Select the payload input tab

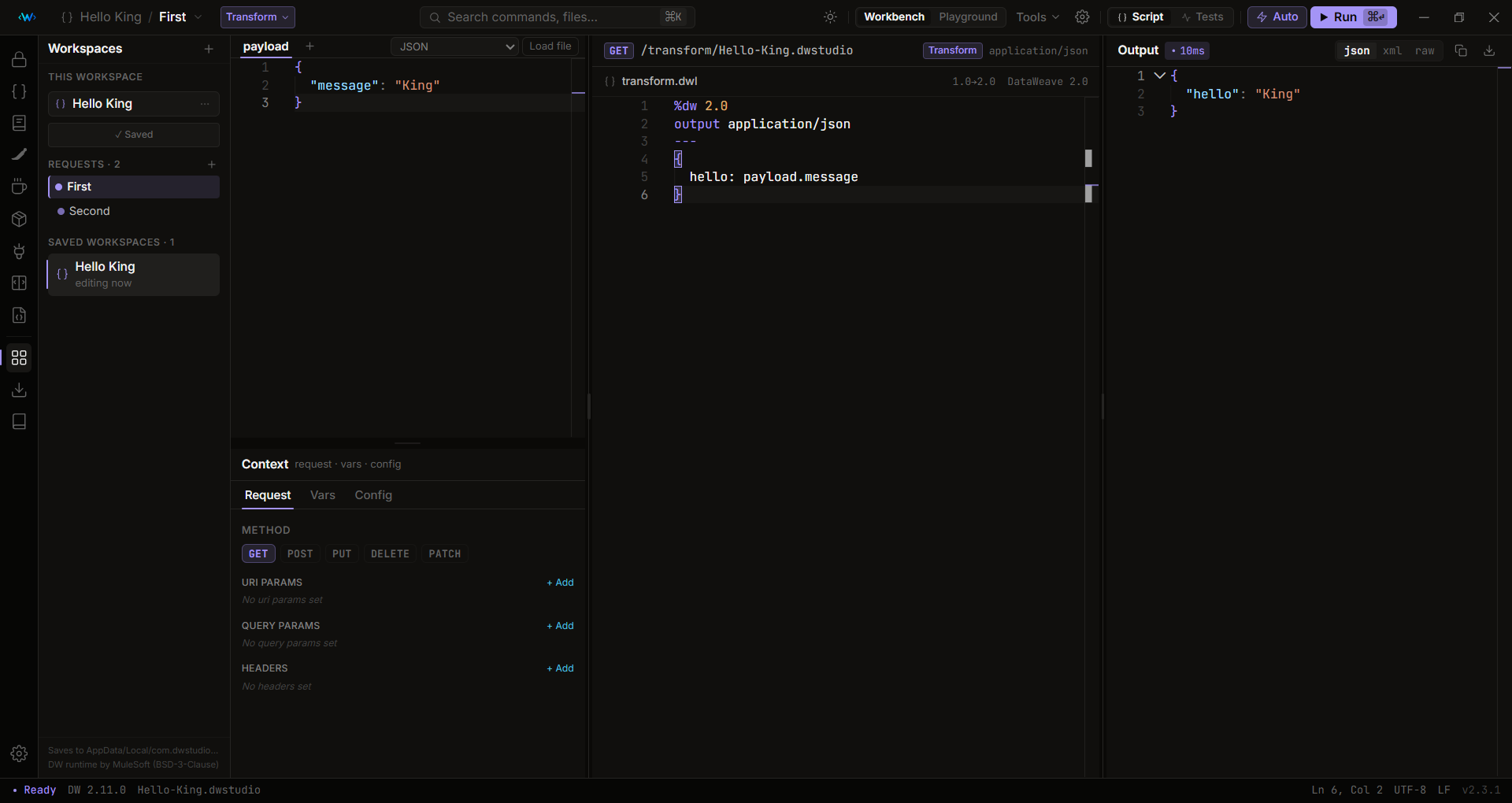click(266, 46)
